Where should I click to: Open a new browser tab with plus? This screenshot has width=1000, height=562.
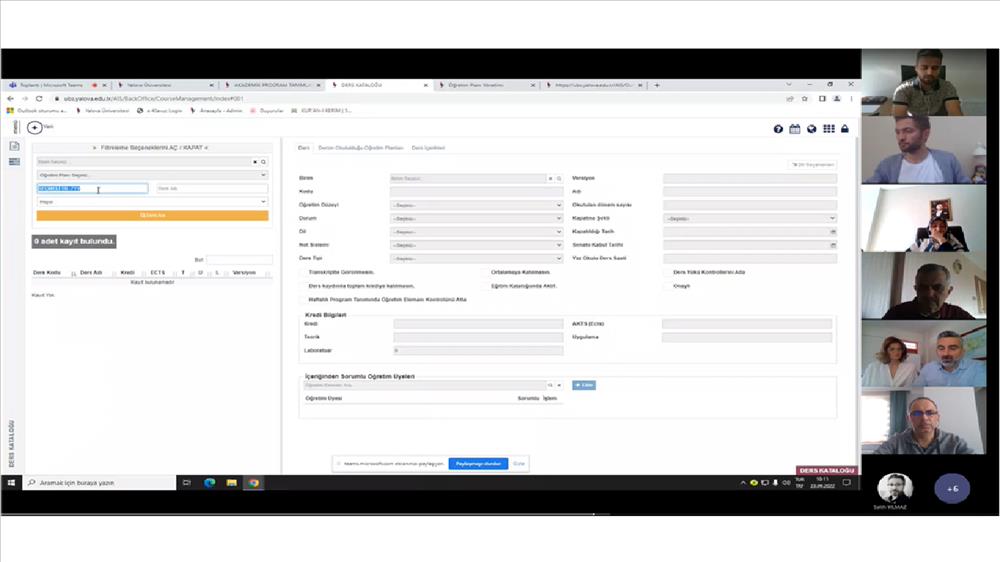click(657, 85)
